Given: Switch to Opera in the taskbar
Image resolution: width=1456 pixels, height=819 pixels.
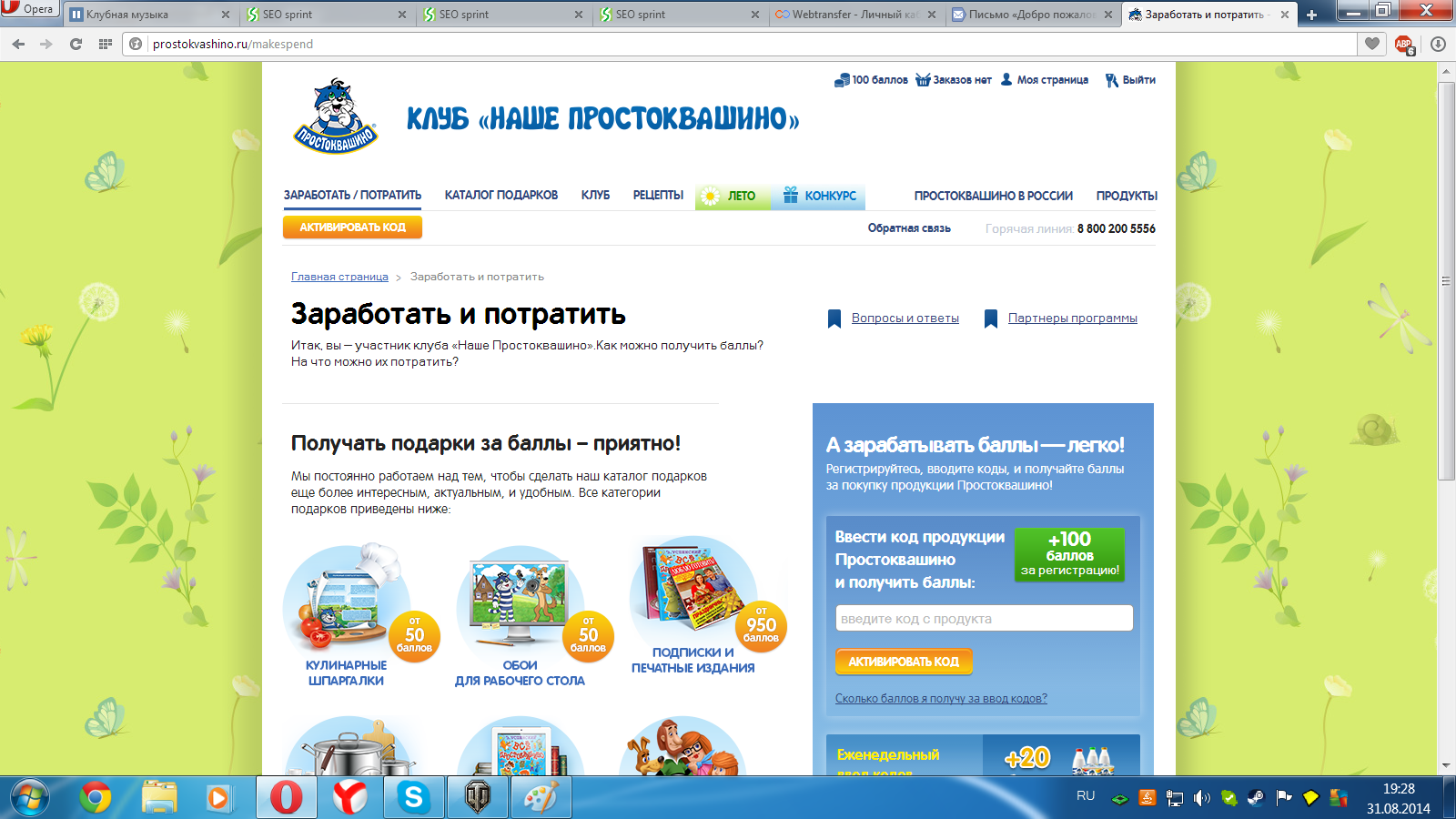Looking at the screenshot, I should [x=286, y=798].
